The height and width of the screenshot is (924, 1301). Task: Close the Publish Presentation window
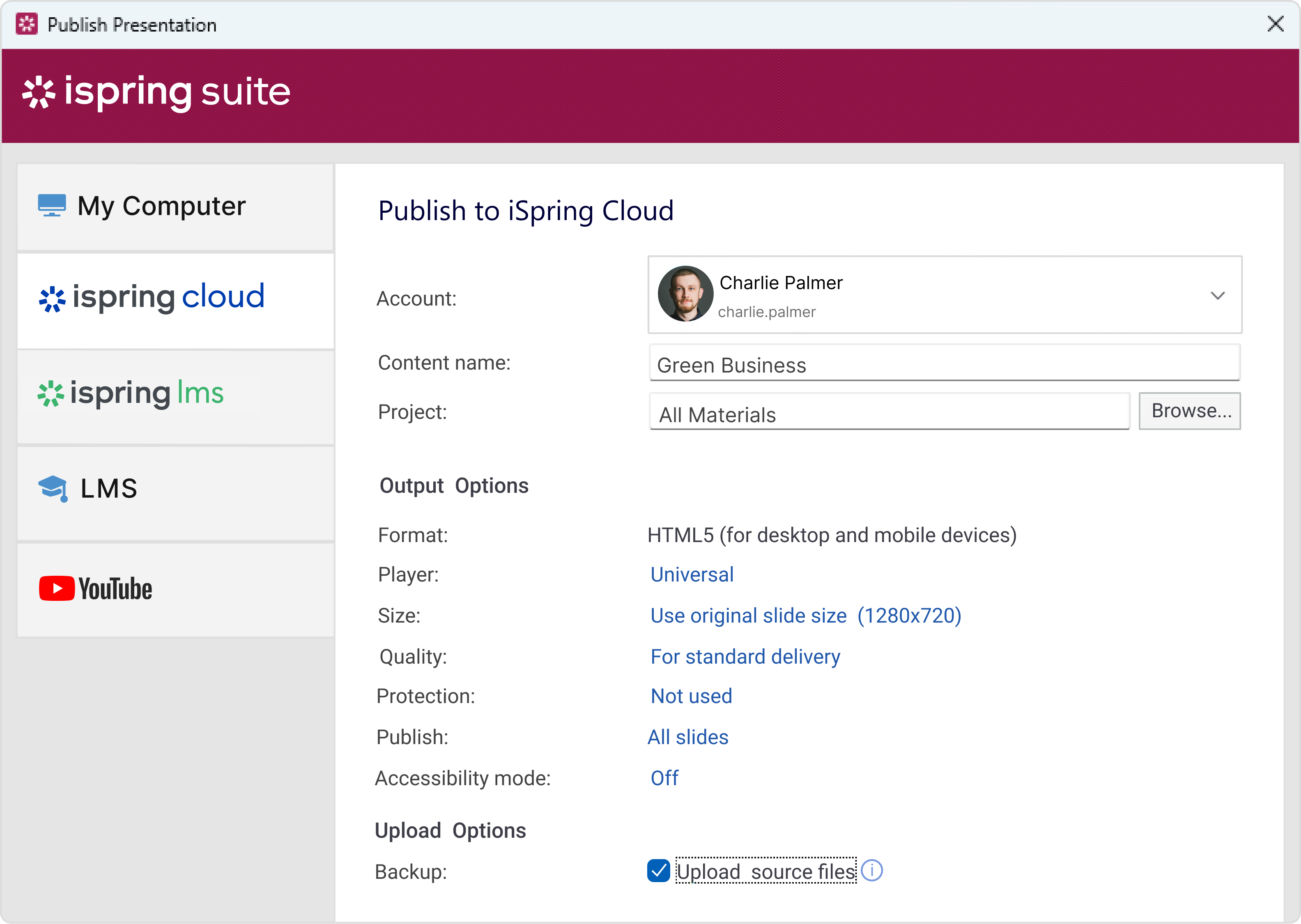[x=1276, y=24]
